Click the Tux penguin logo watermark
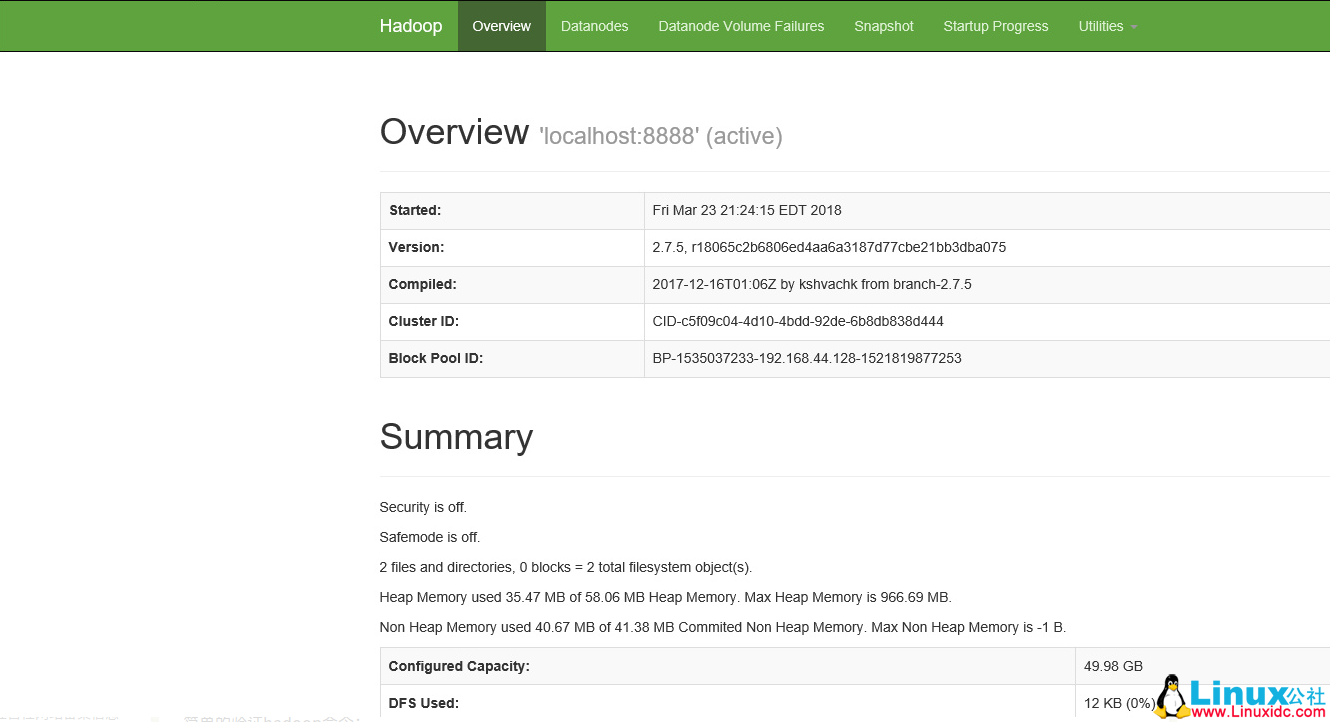Image resolution: width=1330 pixels, height=722 pixels. 1170,694
